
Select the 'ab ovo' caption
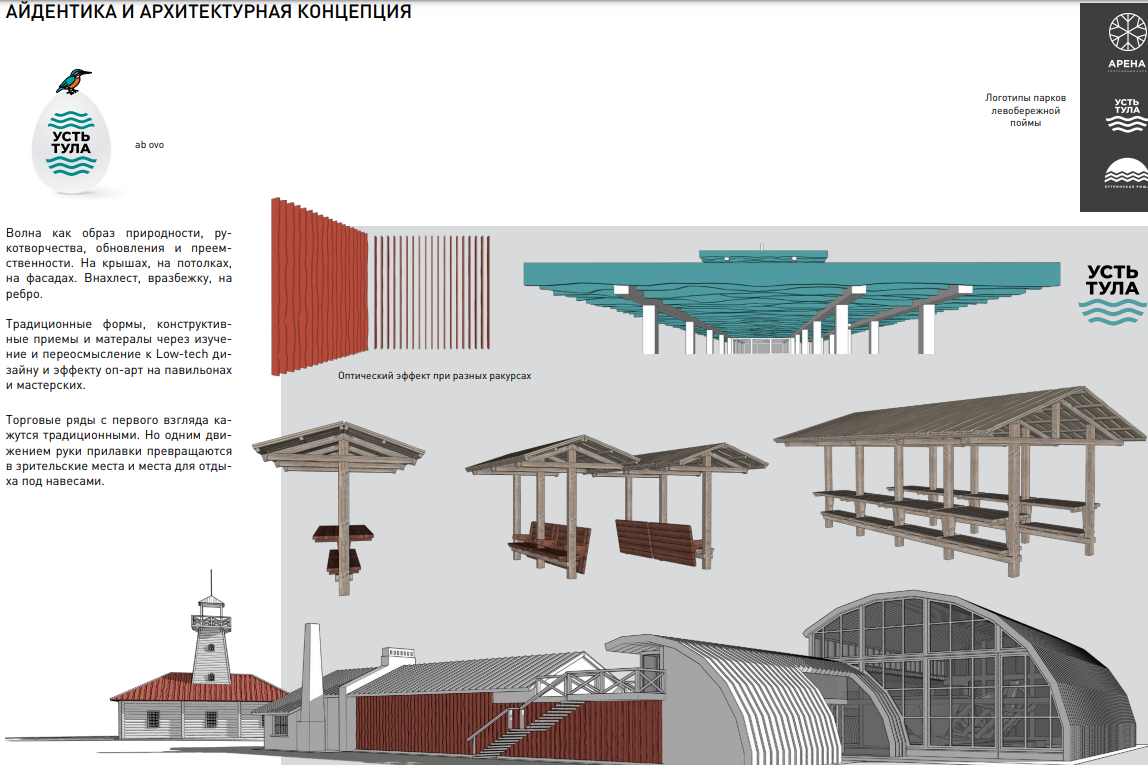149,145
